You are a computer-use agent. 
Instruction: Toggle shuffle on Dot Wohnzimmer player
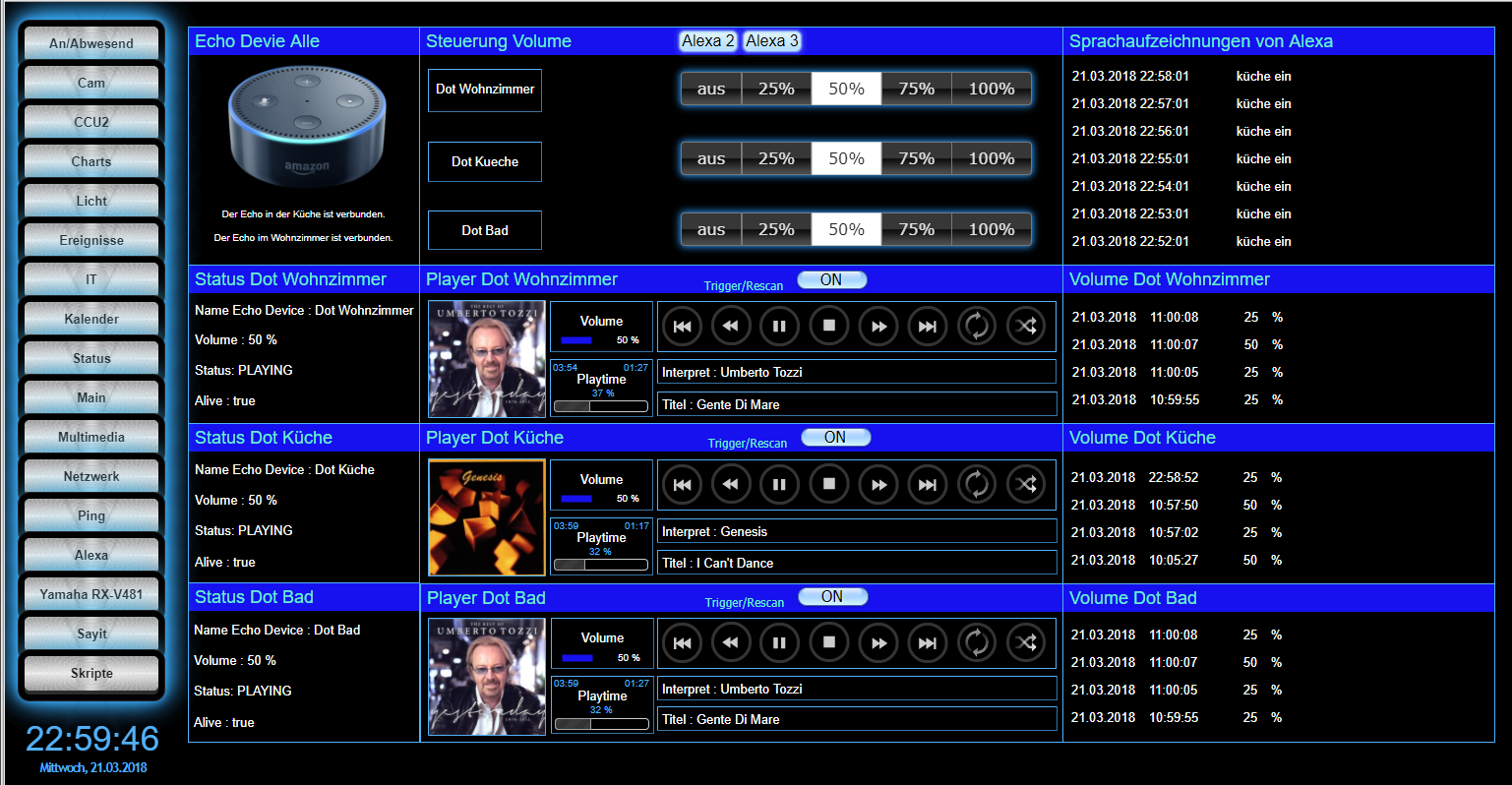(x=1025, y=326)
